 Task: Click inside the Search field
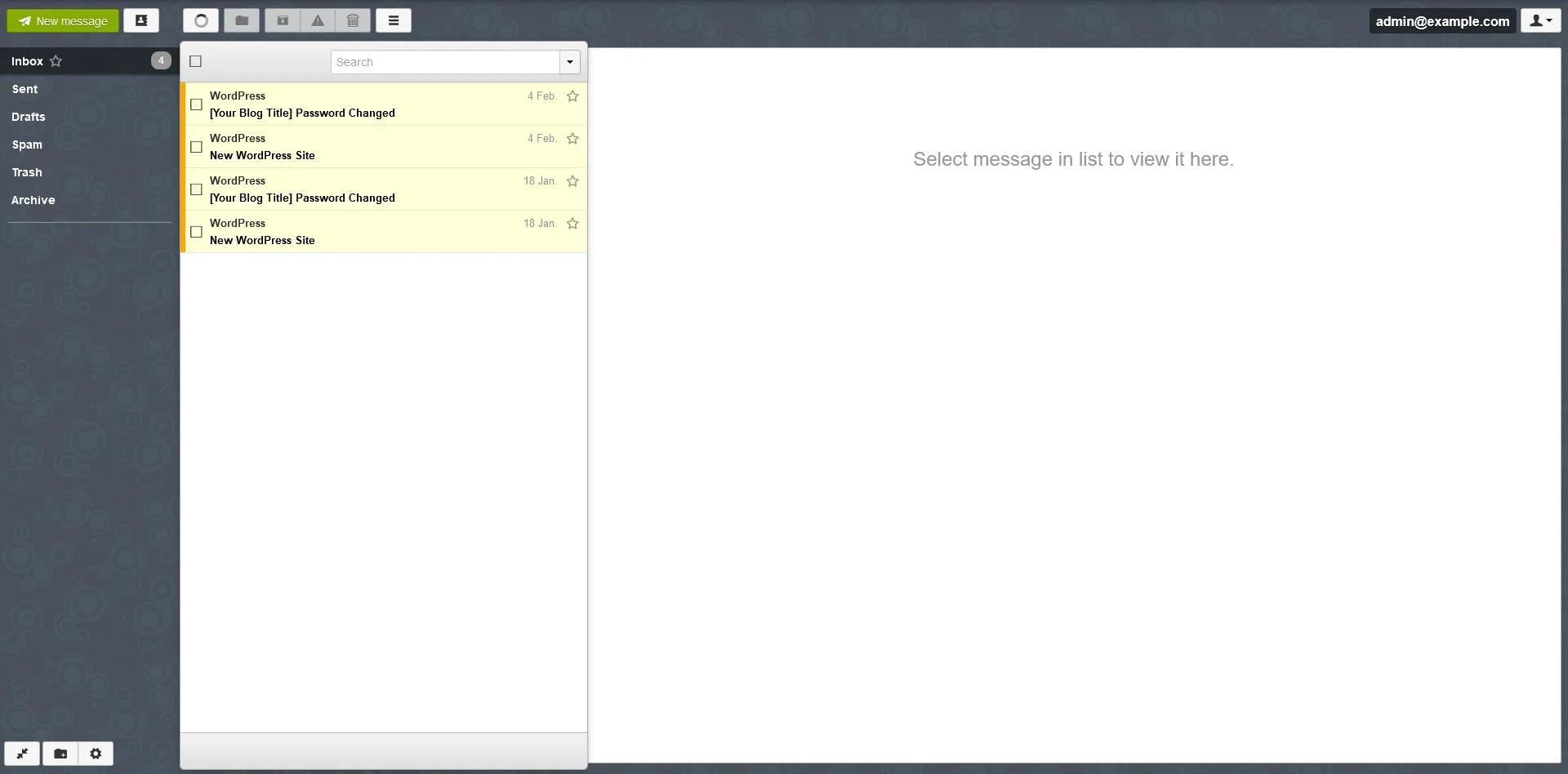[x=445, y=61]
